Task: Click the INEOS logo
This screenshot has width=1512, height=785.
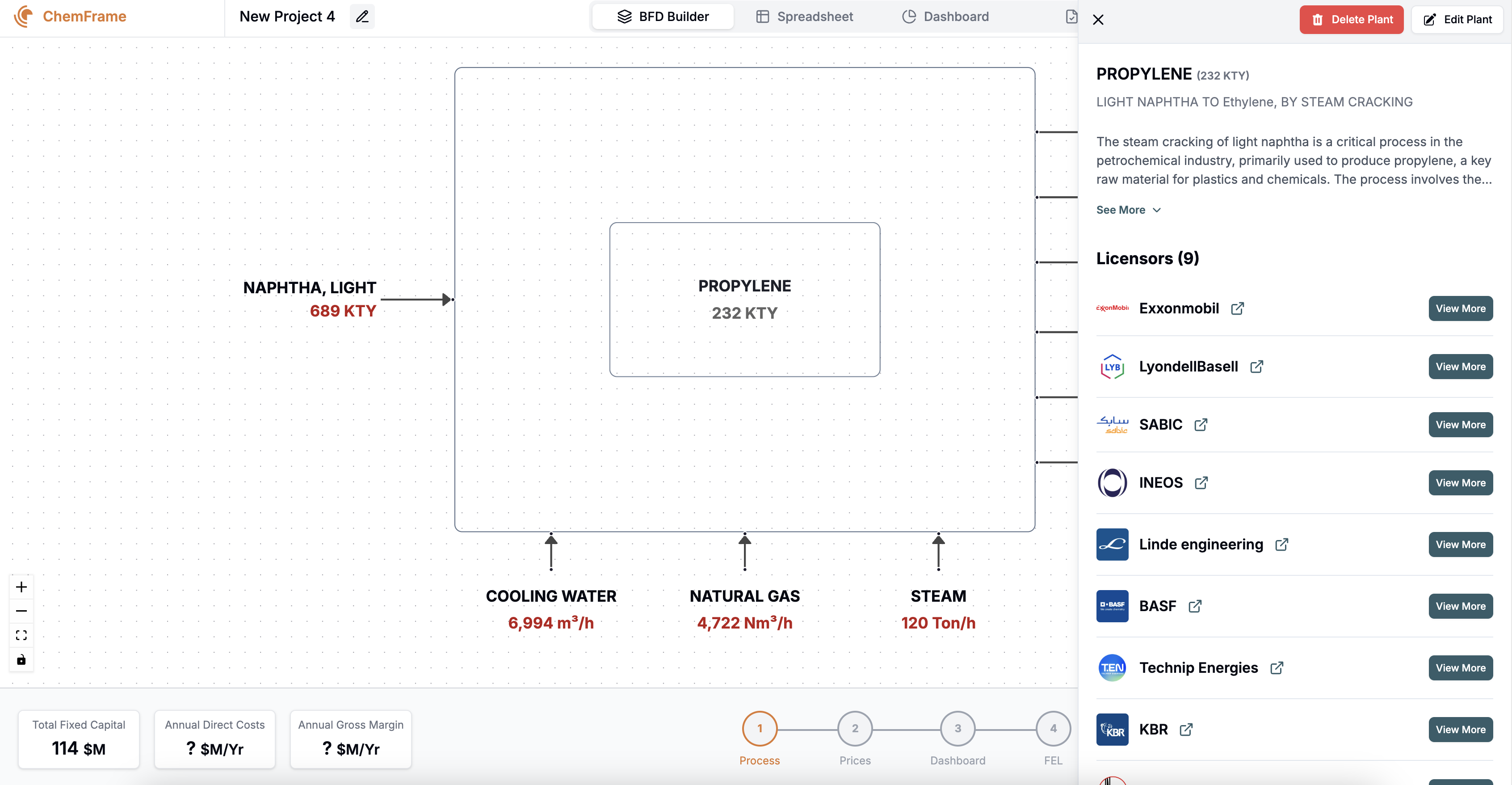Action: [1112, 483]
